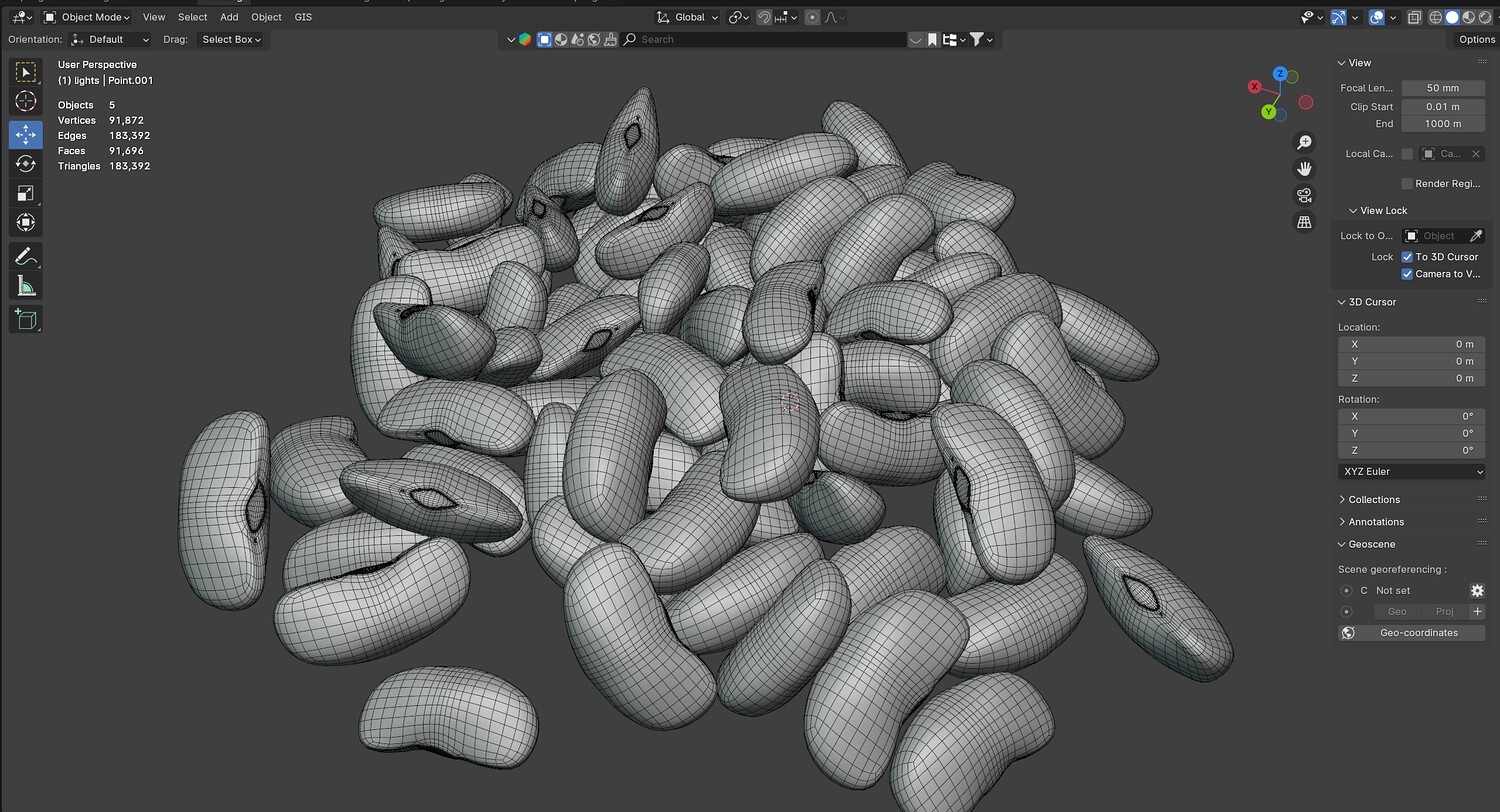Open the filter funnel dropdown
Screen dimensions: 1500x812
coord(981,39)
